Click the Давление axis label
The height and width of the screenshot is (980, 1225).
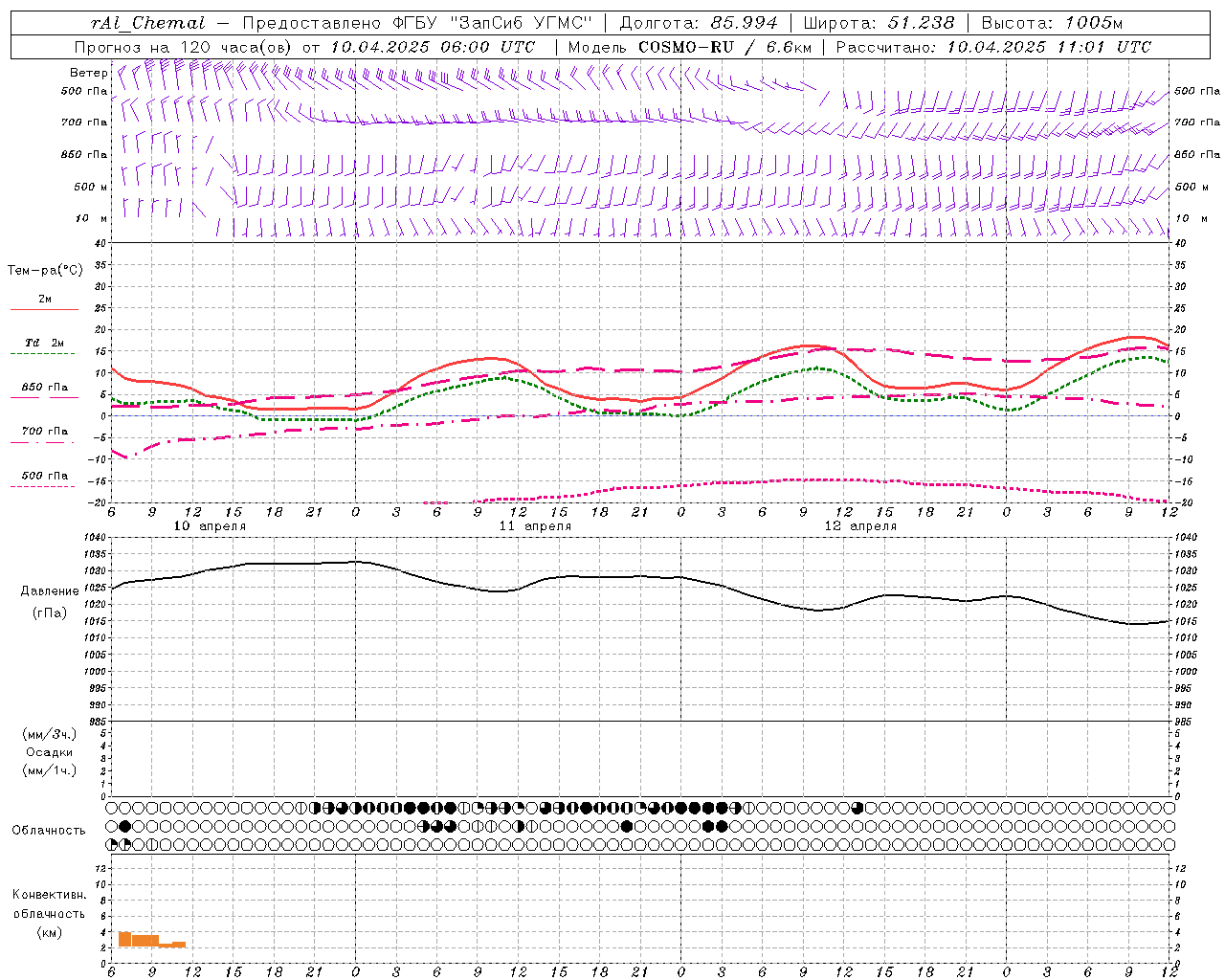click(x=50, y=591)
